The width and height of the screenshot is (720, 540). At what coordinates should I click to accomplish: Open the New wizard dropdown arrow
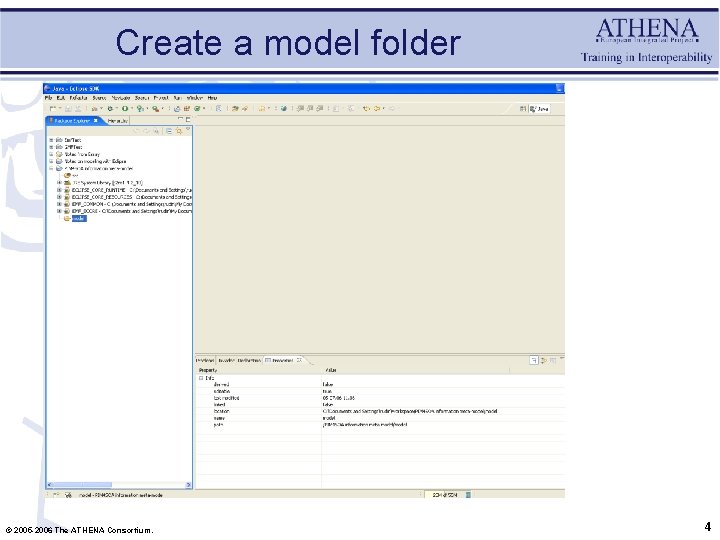(x=60, y=109)
